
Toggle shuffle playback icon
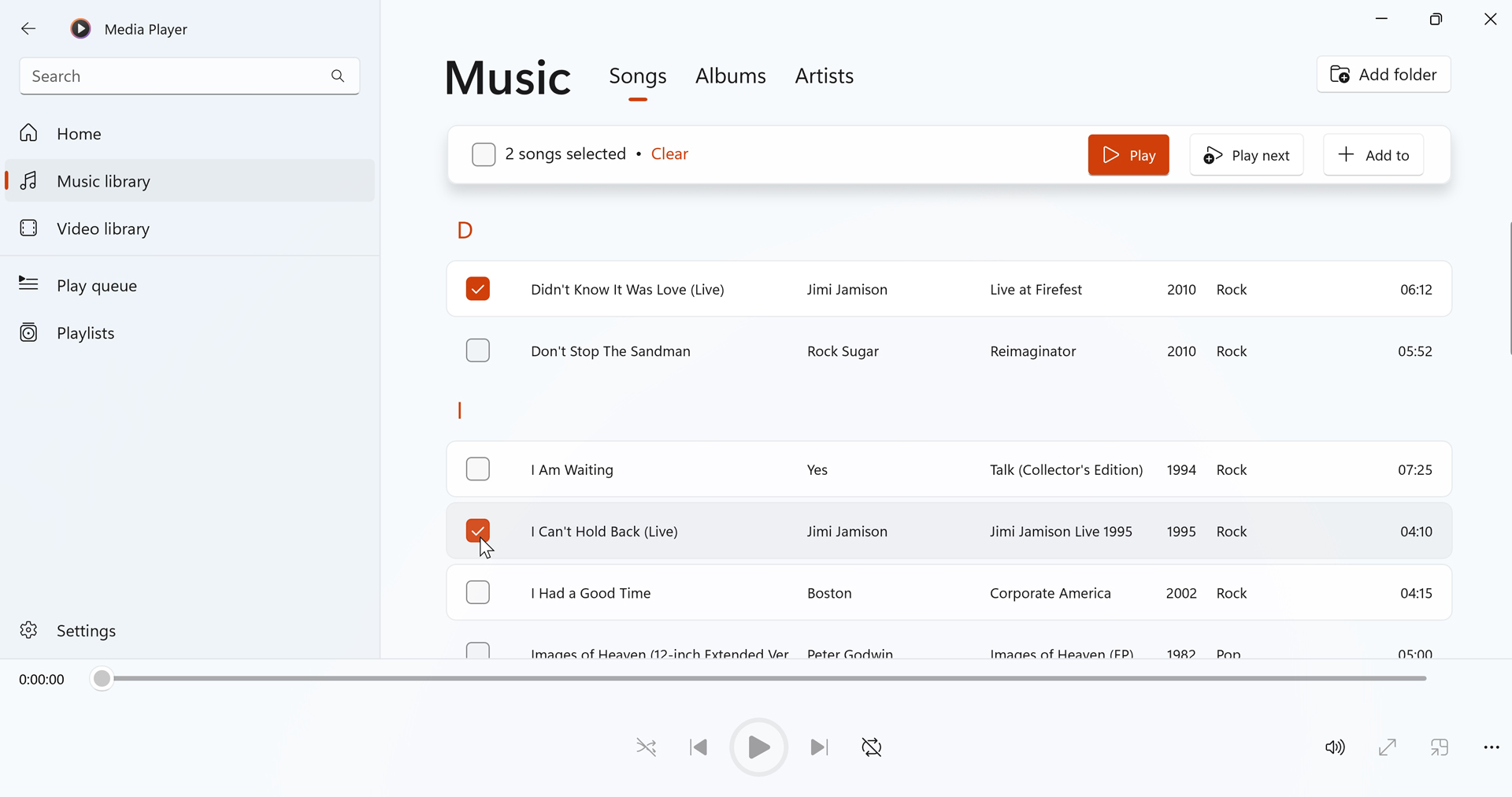coord(647,747)
